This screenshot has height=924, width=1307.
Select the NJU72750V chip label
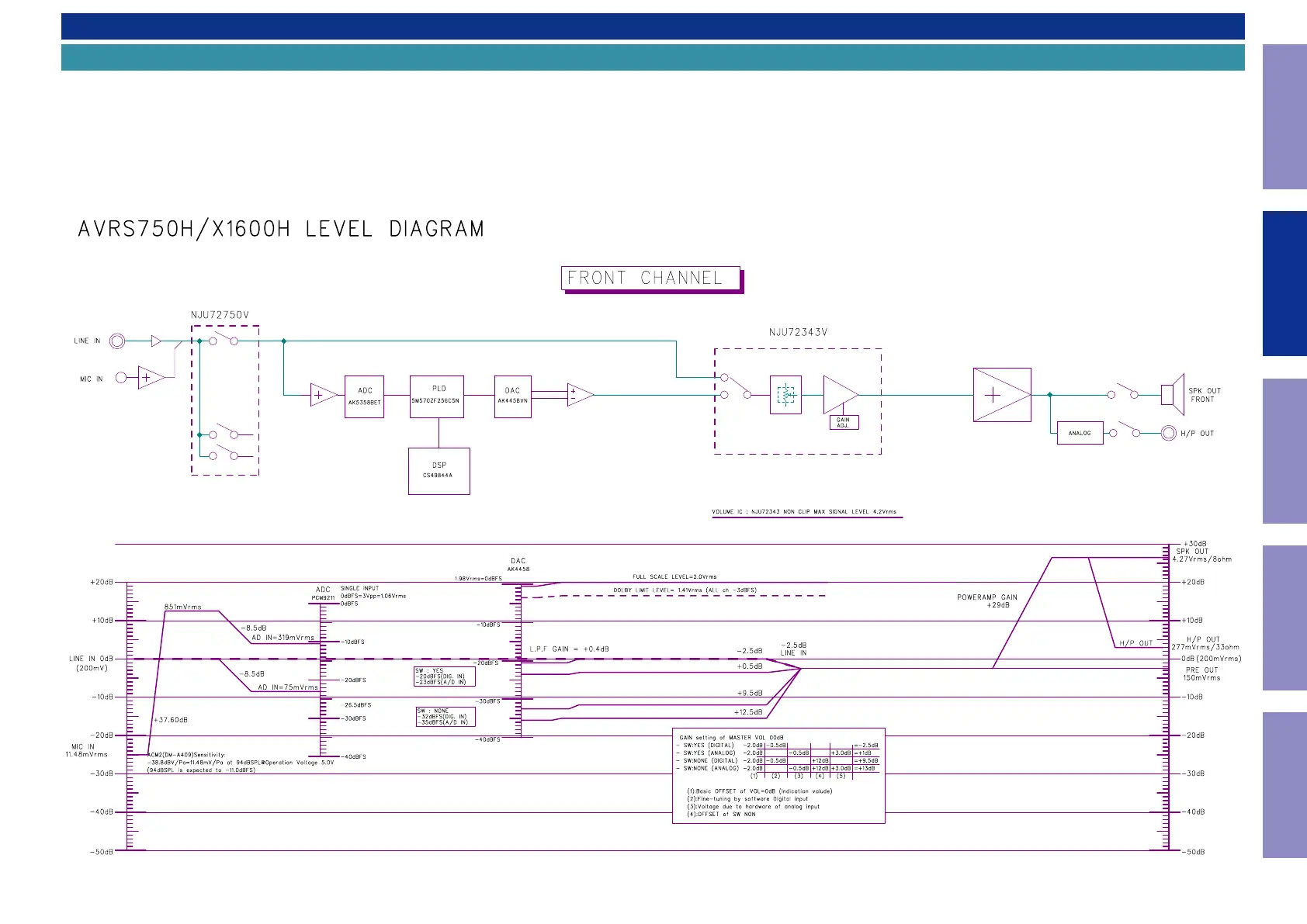pyautogui.click(x=220, y=315)
